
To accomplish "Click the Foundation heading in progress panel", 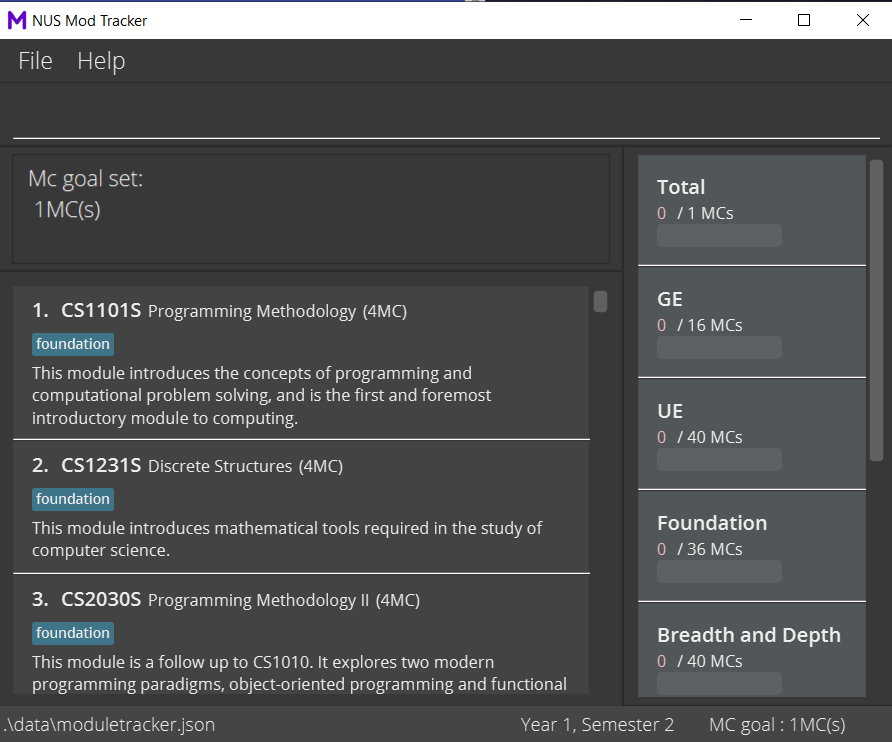I will [712, 523].
